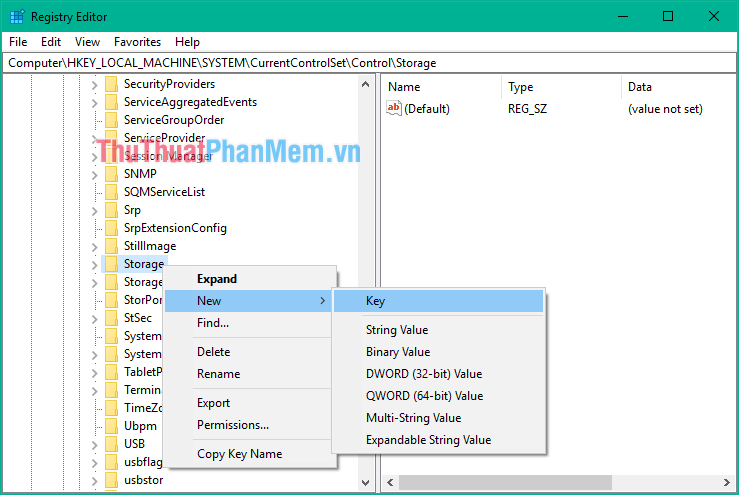Screen dimensions: 739x495
Task: Select New in the context menu
Action: (x=248, y=301)
